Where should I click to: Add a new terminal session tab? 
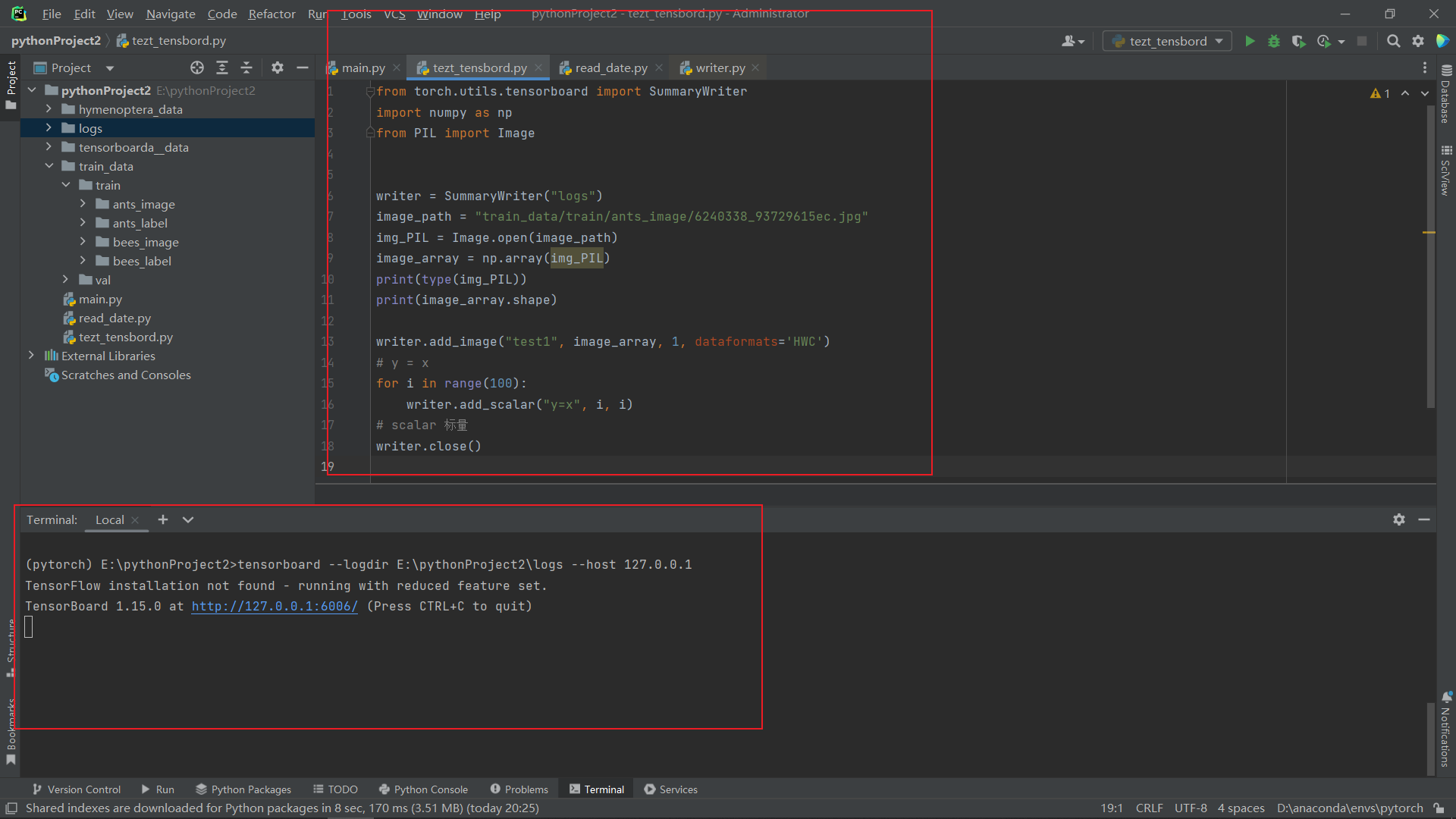point(162,519)
